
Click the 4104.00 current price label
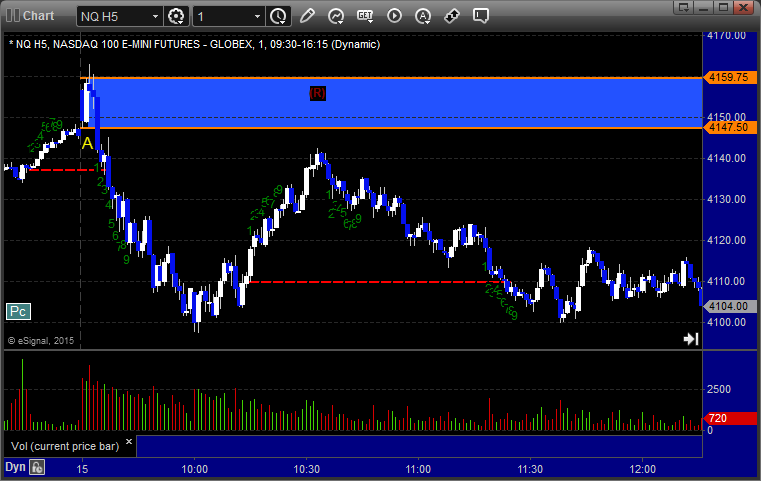click(729, 306)
